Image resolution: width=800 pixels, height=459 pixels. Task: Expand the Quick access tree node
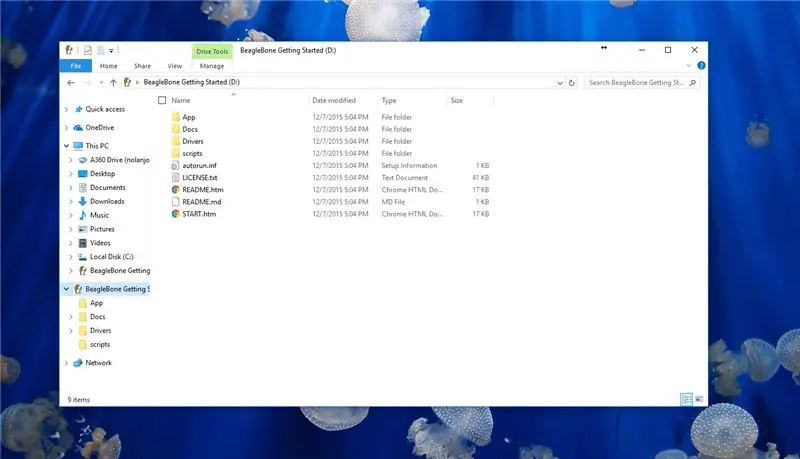66,109
